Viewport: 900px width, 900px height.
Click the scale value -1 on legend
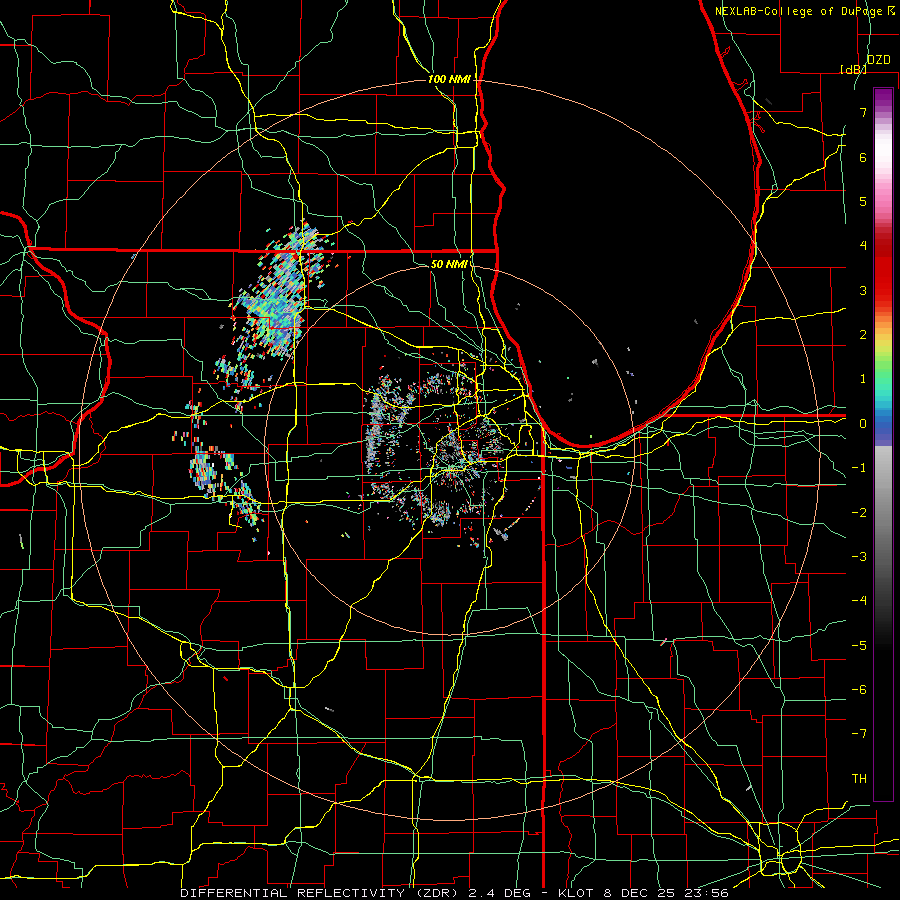click(859, 468)
